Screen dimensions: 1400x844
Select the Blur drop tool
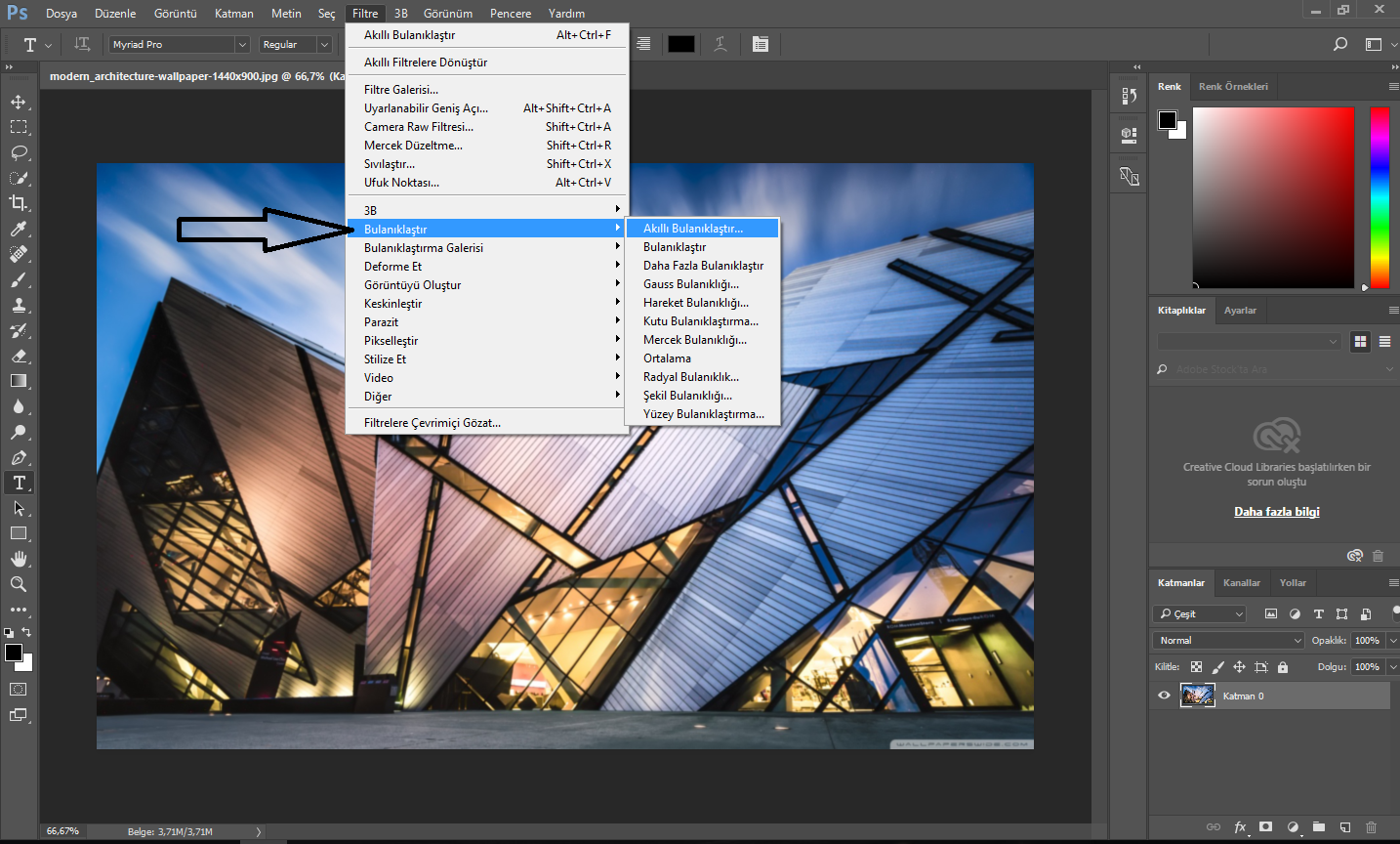[x=19, y=406]
